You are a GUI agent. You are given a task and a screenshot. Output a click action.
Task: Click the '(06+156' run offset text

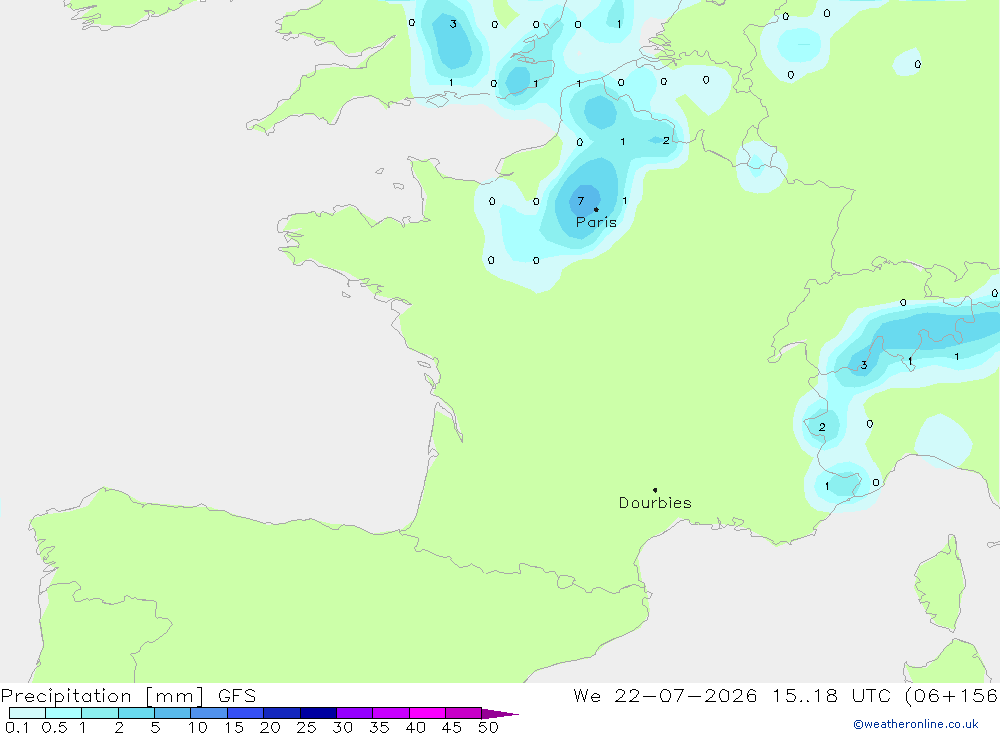[x=951, y=696]
